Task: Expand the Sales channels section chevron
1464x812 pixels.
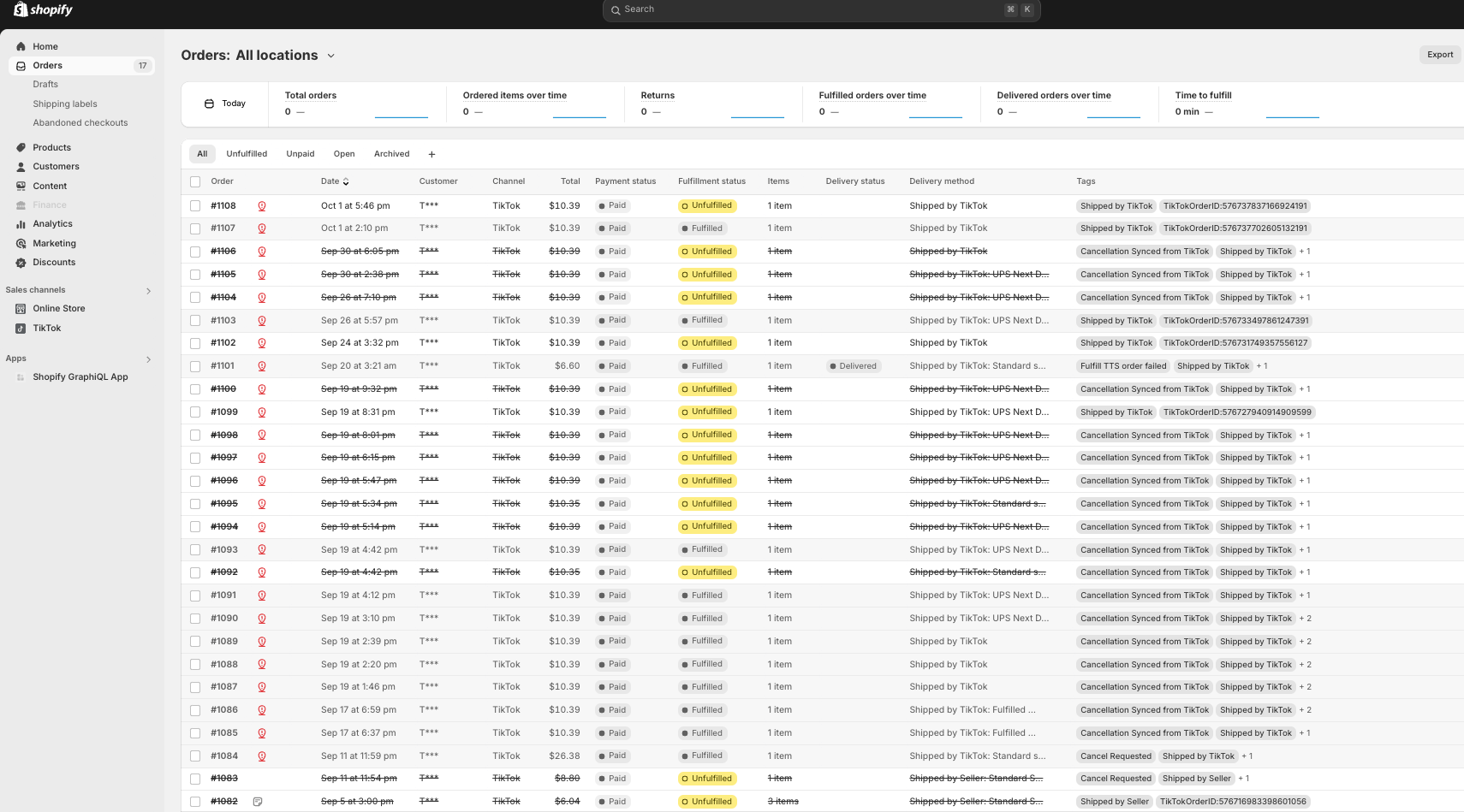Action: [149, 291]
